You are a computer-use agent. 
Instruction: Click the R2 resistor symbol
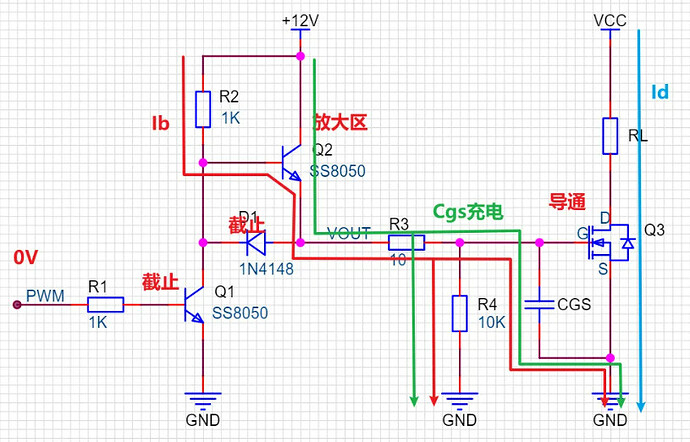point(203,109)
